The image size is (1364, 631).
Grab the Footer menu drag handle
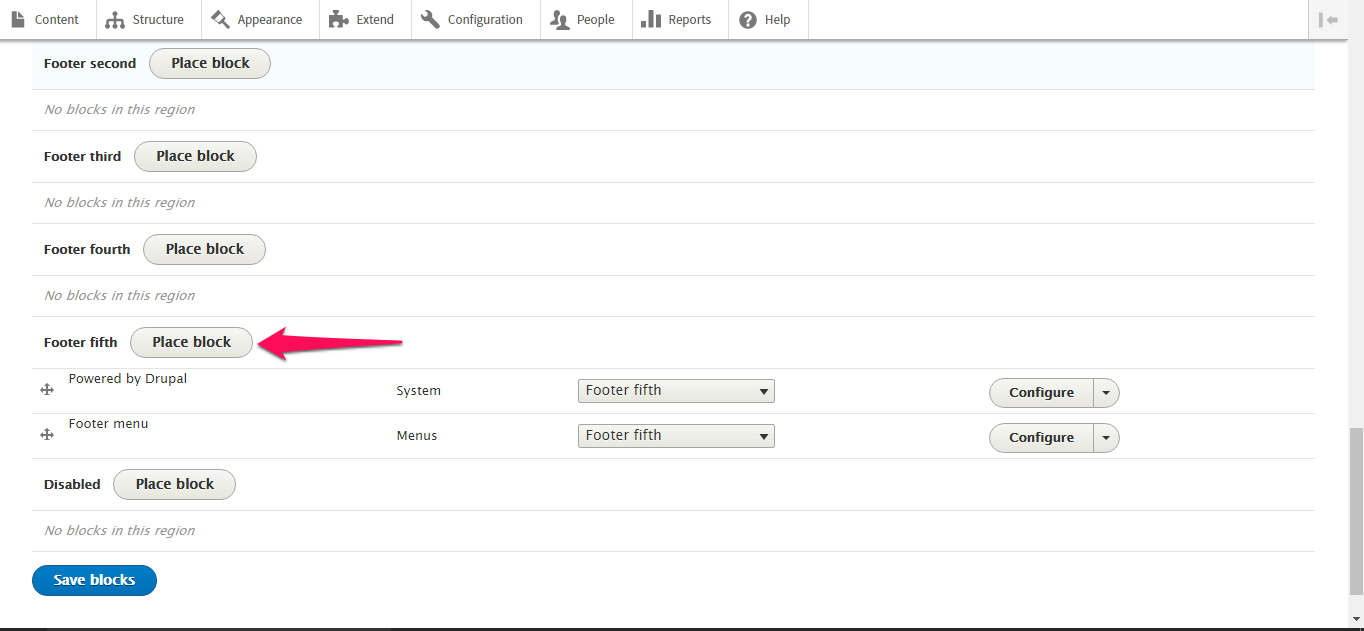pyautogui.click(x=47, y=435)
